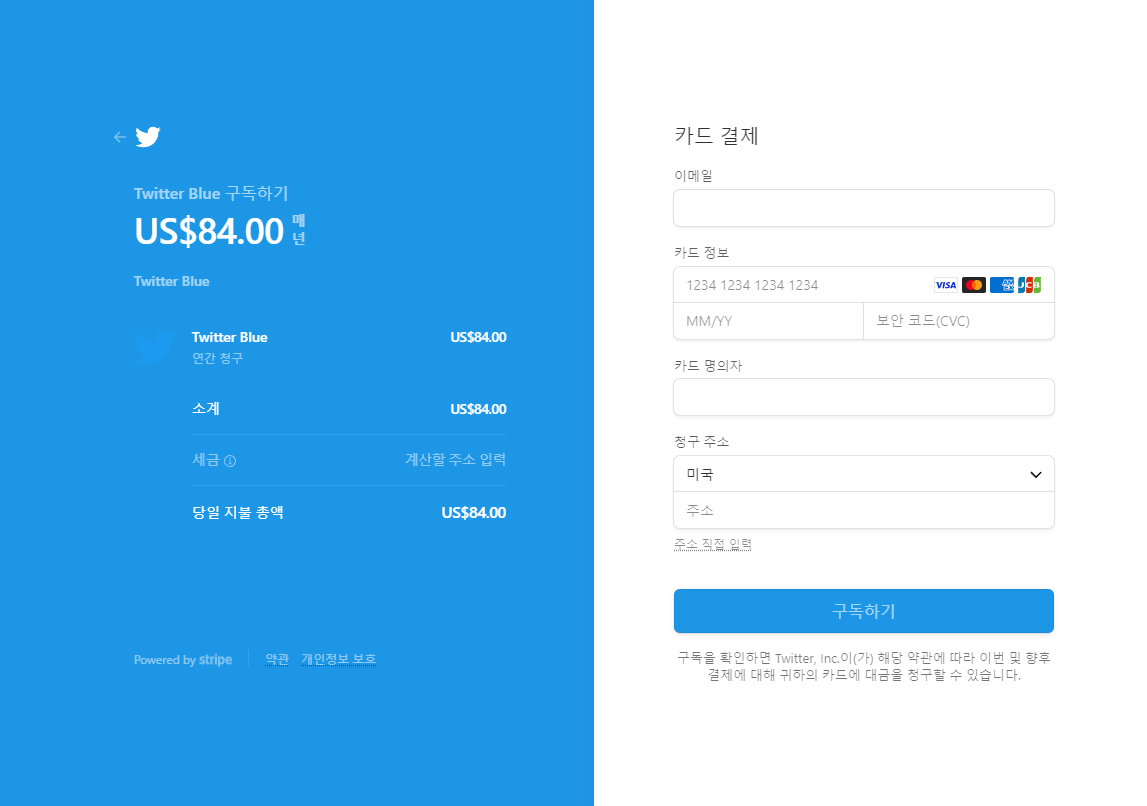Click the large US$84.00 price heading

pyautogui.click(x=209, y=231)
